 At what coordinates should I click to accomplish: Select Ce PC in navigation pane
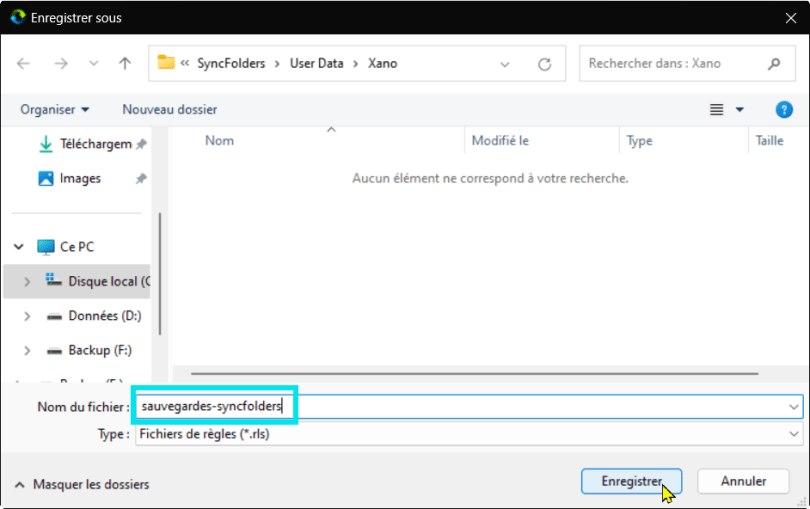point(66,247)
